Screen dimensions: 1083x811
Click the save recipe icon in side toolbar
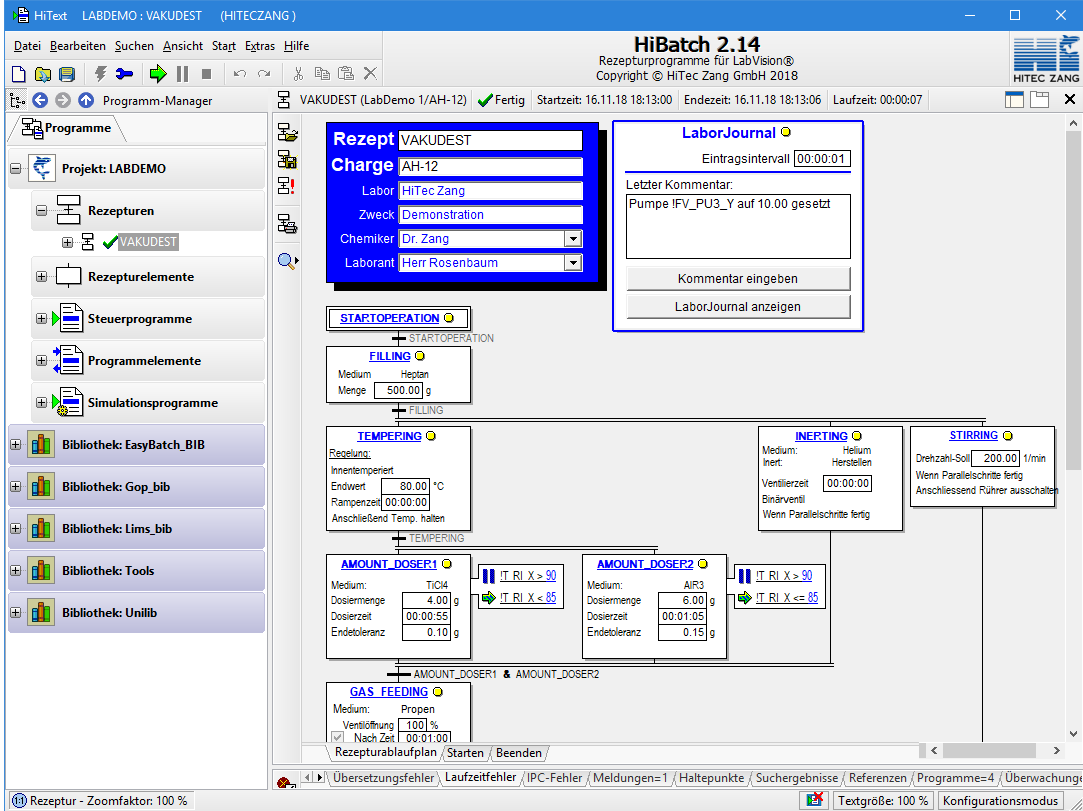coord(287,159)
